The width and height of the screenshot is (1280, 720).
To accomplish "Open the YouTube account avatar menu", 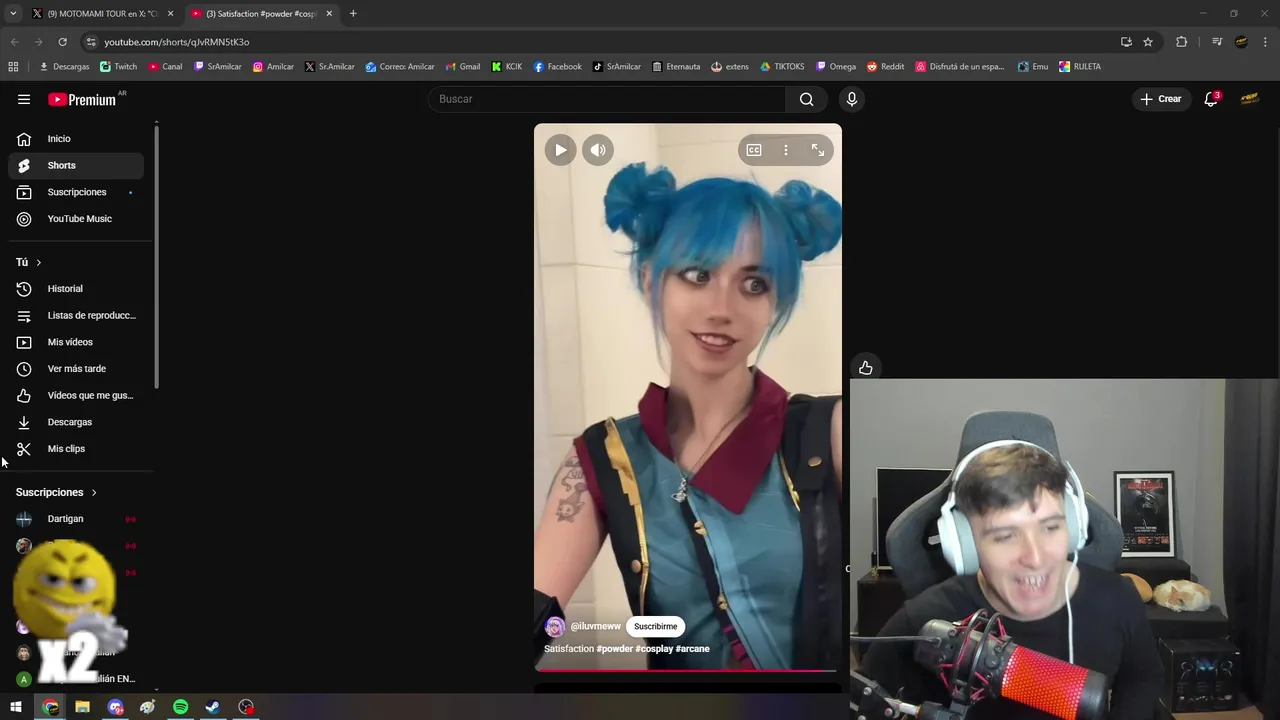I will tap(1249, 99).
